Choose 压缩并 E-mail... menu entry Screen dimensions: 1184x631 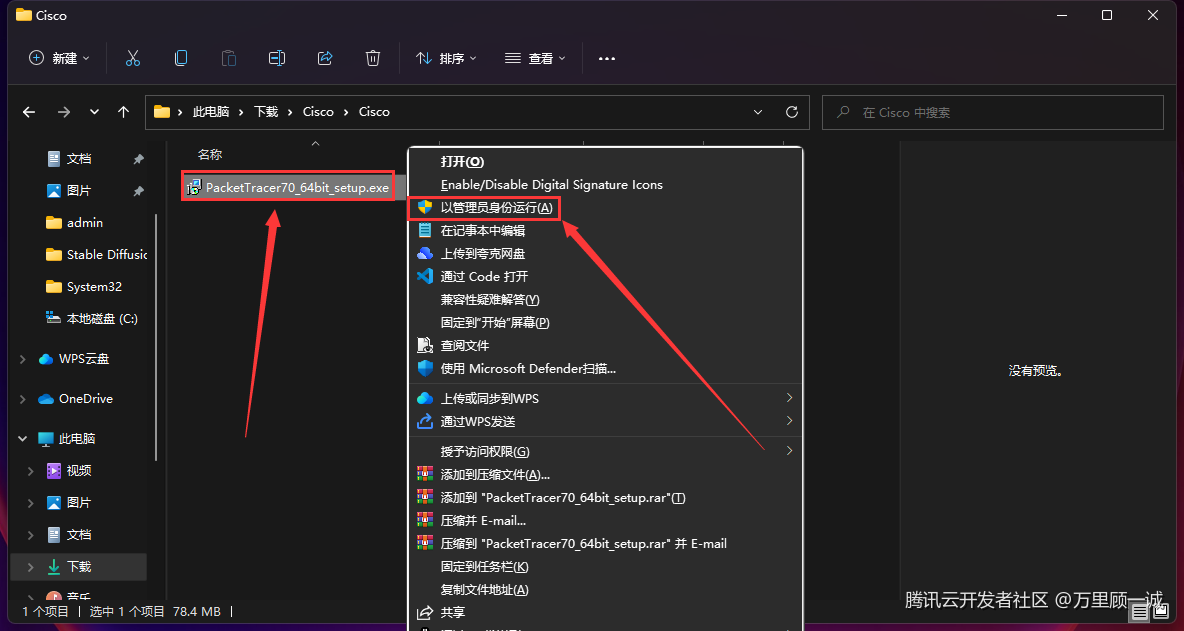483,521
